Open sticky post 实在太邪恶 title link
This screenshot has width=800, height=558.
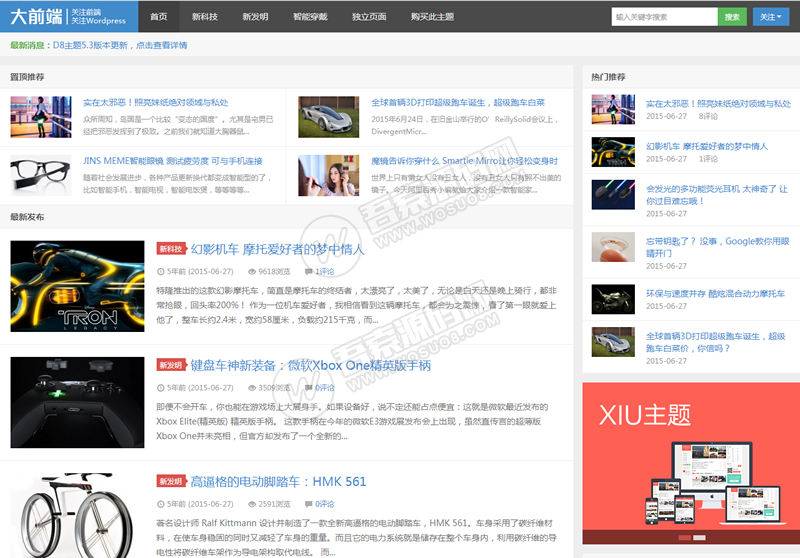pyautogui.click(x=156, y=103)
